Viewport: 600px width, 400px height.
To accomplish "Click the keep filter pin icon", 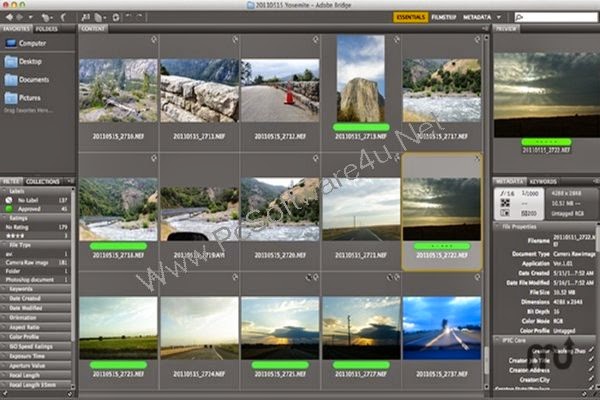I will pyautogui.click(x=5, y=394).
